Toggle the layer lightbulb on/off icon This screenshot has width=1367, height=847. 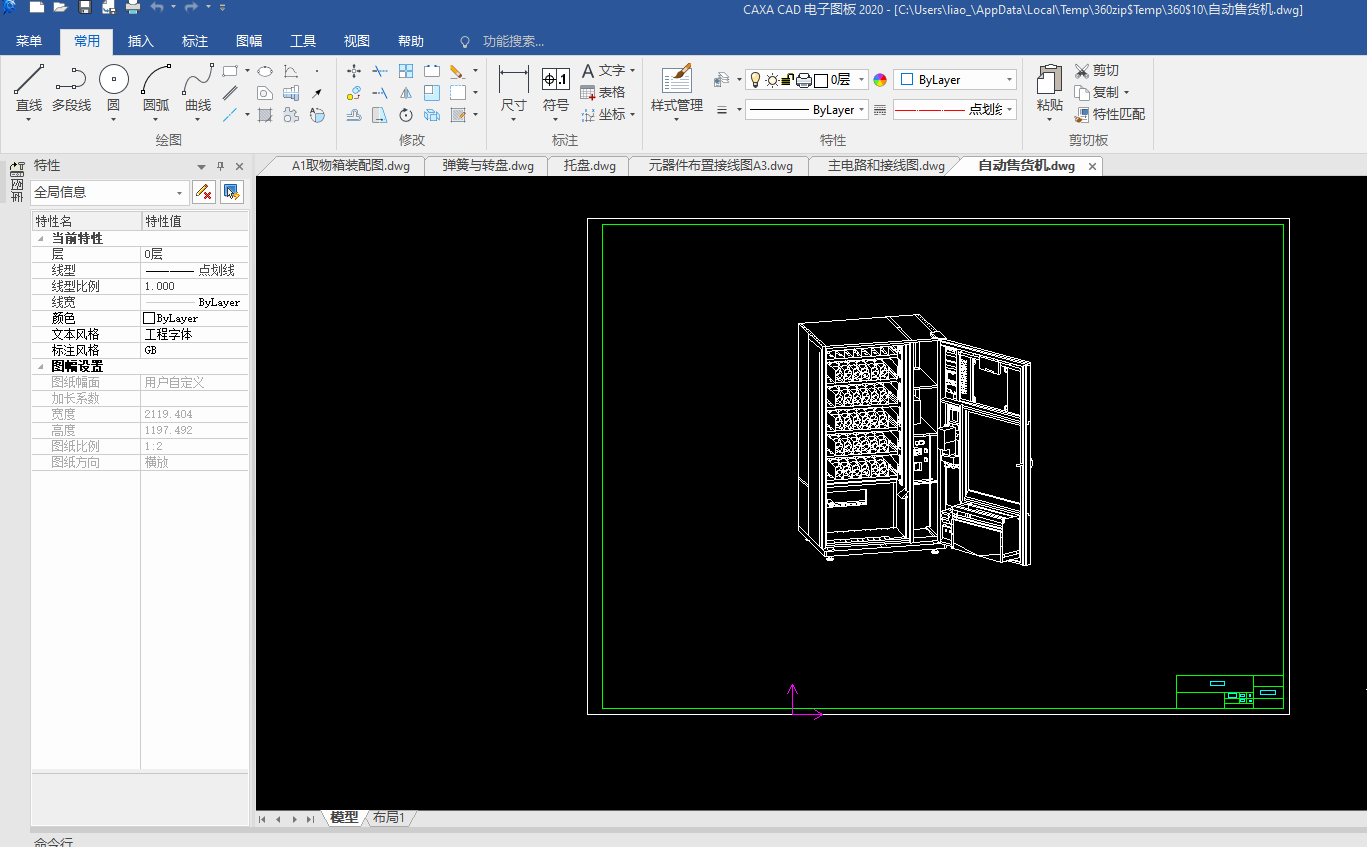point(756,80)
